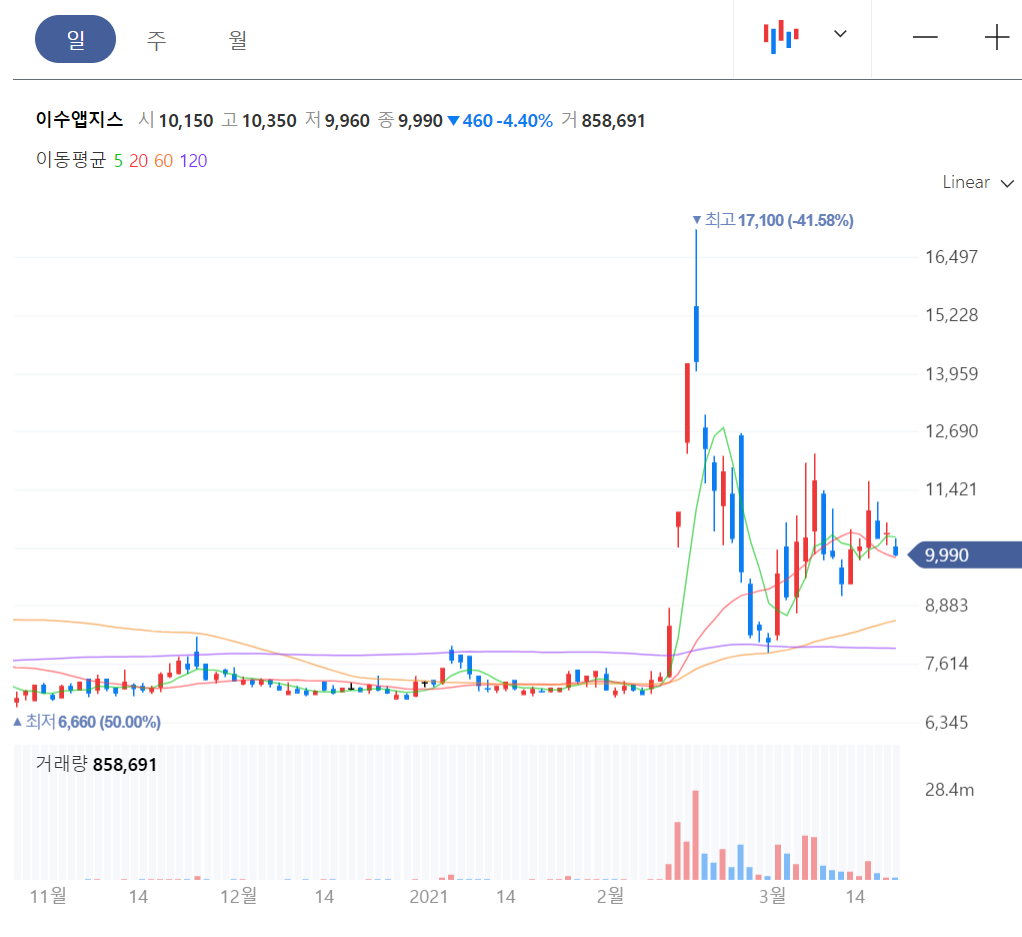Screen dimensions: 1022x937
Task: Switch to the 주 (weekly) chart tab
Action: 156,40
